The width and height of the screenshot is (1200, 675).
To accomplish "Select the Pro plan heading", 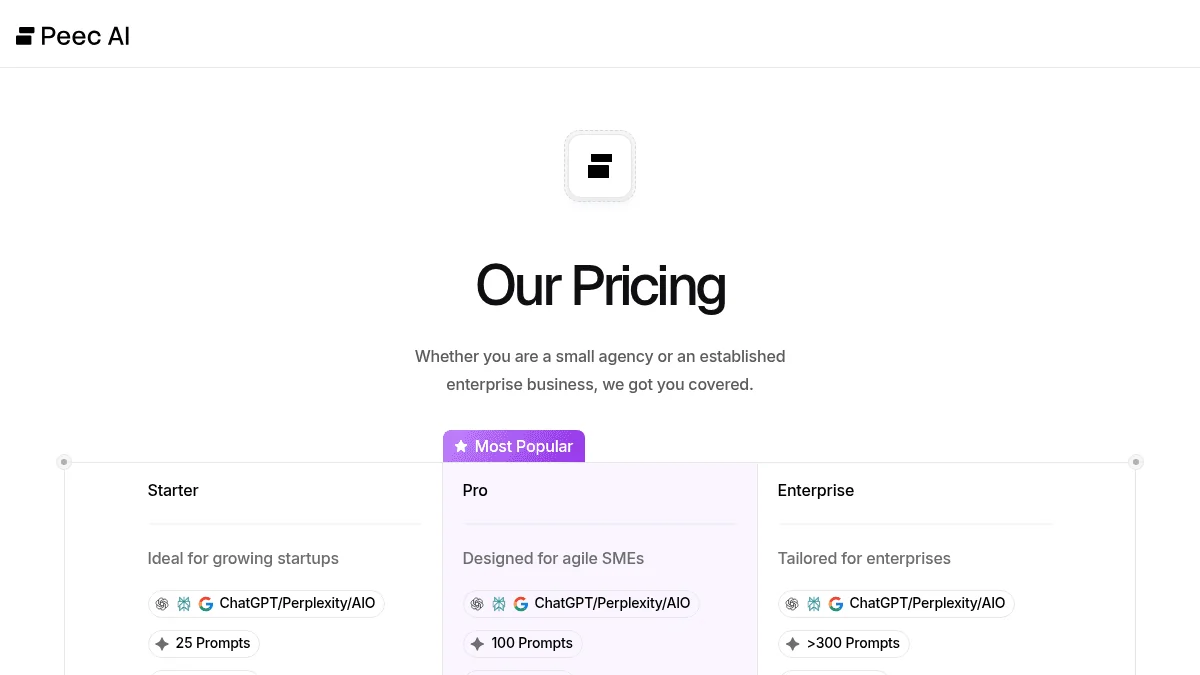I will point(475,490).
